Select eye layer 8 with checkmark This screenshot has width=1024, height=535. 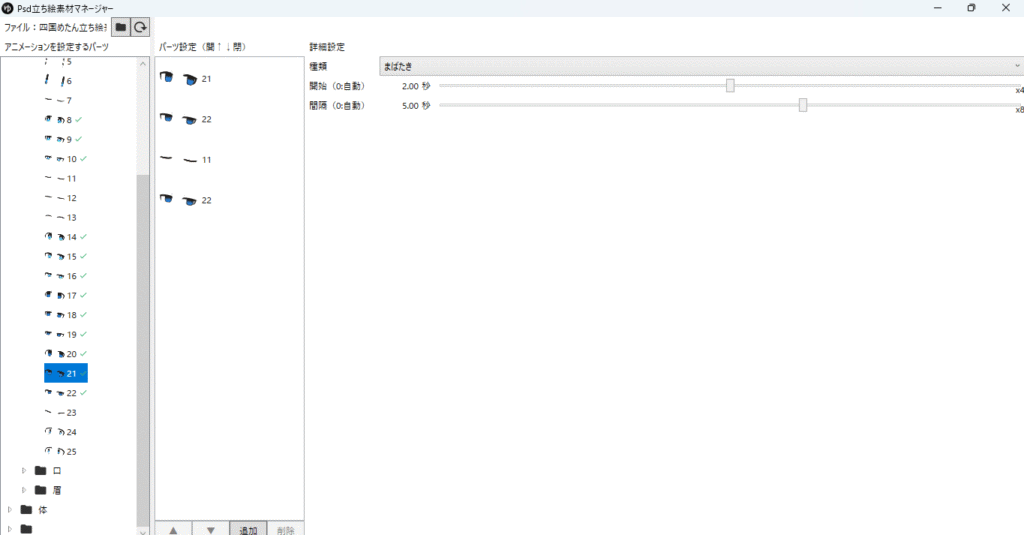[x=65, y=120]
